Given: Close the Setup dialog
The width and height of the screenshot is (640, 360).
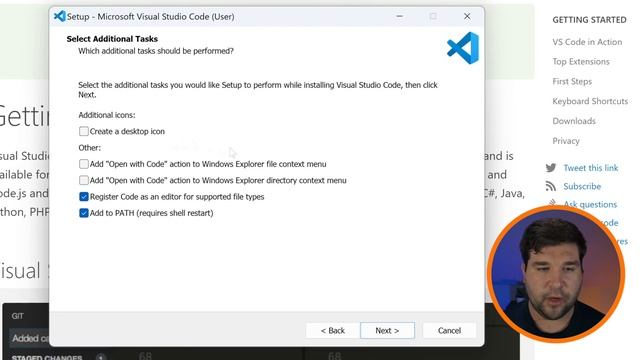Looking at the screenshot, I should tap(467, 16).
